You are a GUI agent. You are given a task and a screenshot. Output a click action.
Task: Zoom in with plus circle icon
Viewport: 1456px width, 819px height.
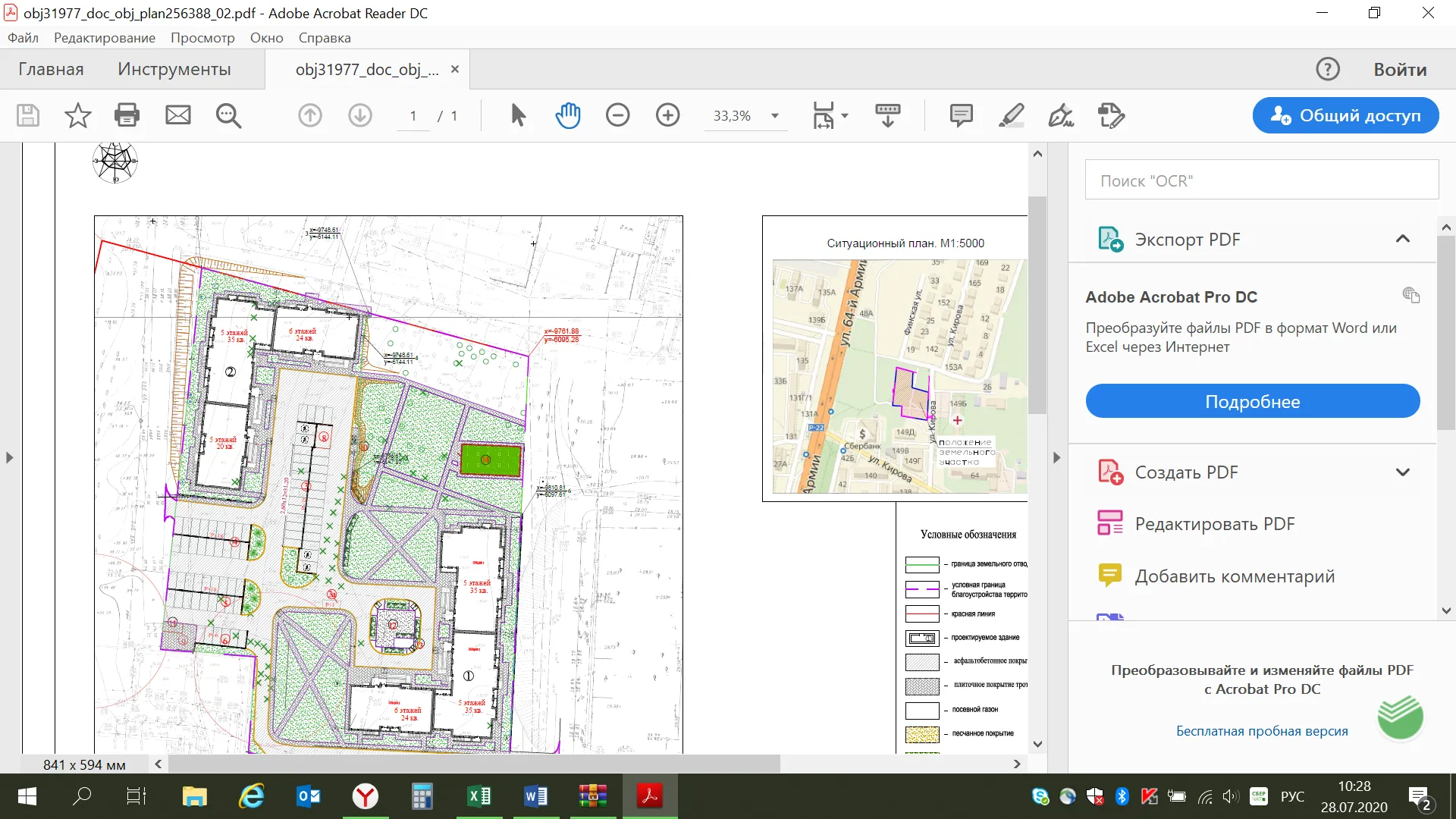point(667,115)
